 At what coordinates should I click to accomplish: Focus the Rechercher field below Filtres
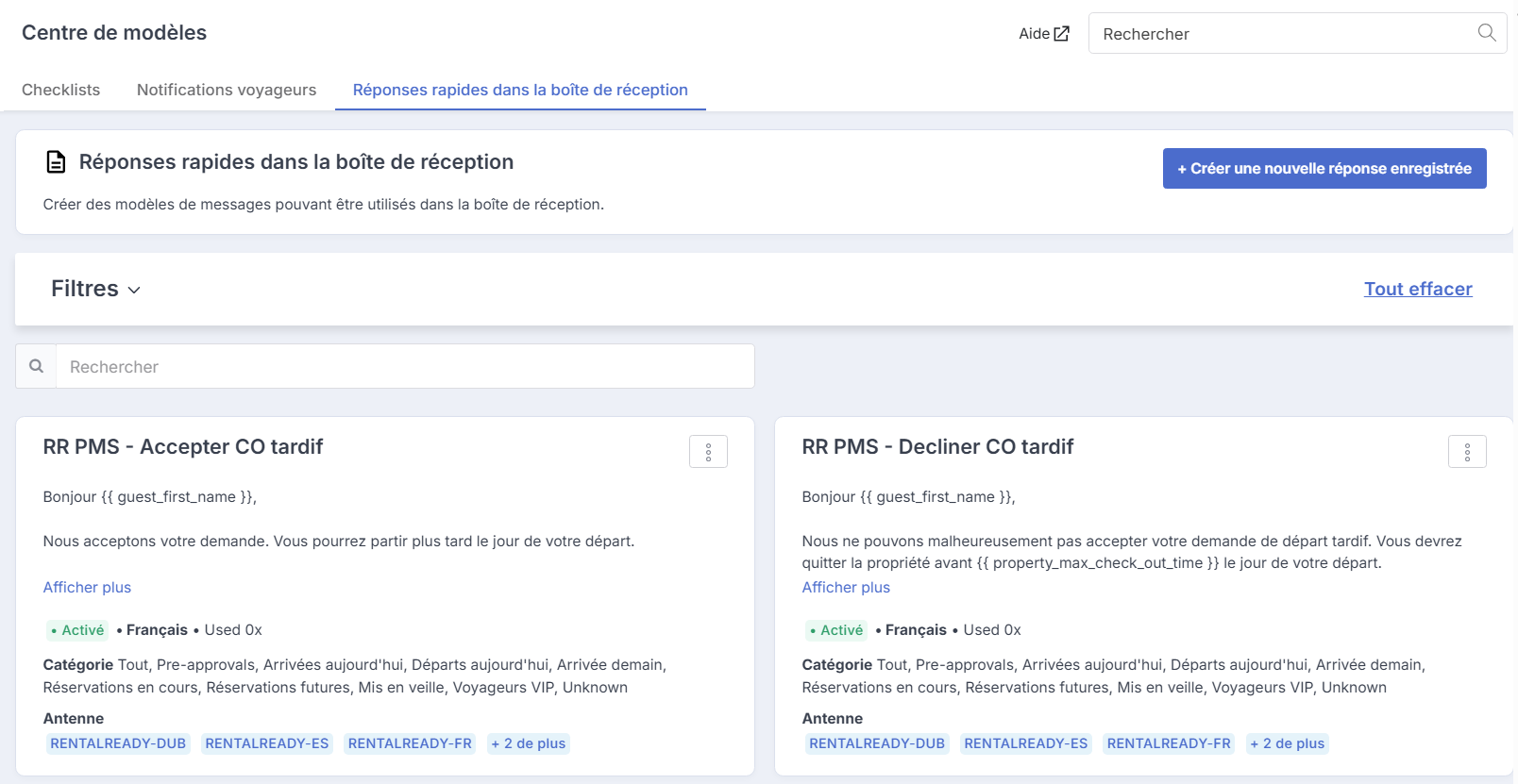point(405,366)
